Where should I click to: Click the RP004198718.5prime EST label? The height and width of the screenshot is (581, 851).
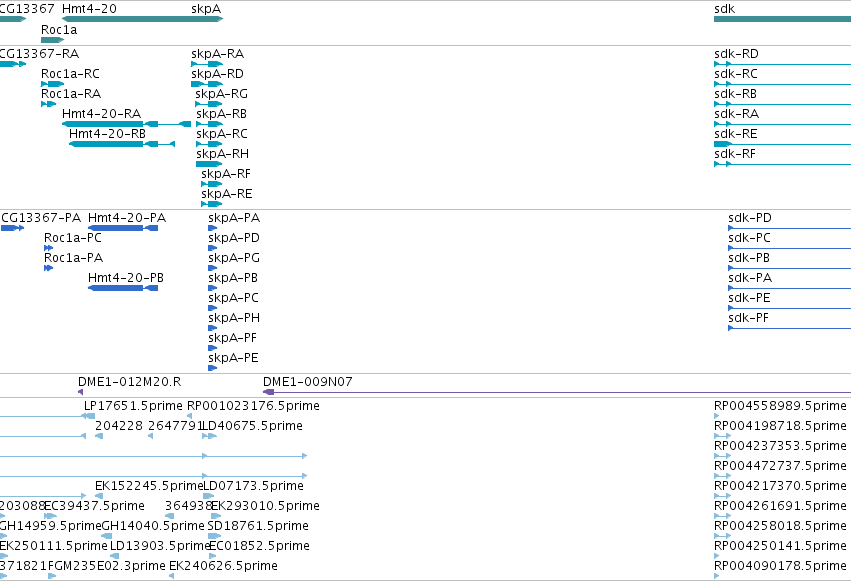(780, 426)
